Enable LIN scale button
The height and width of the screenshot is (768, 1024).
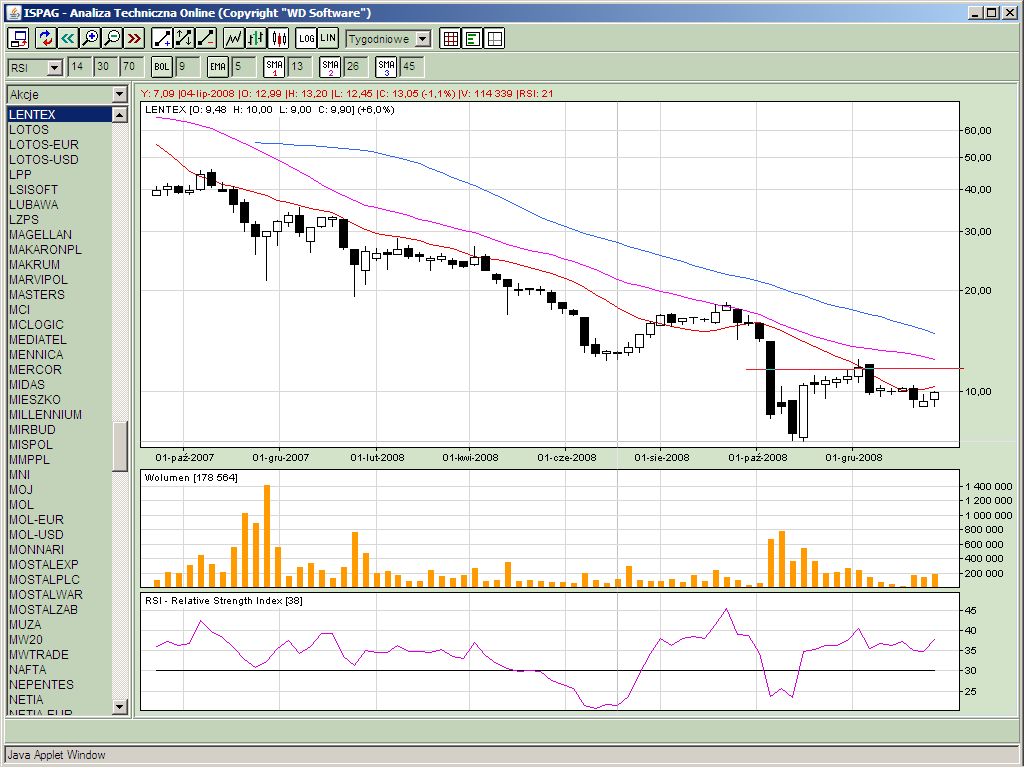pyautogui.click(x=328, y=38)
